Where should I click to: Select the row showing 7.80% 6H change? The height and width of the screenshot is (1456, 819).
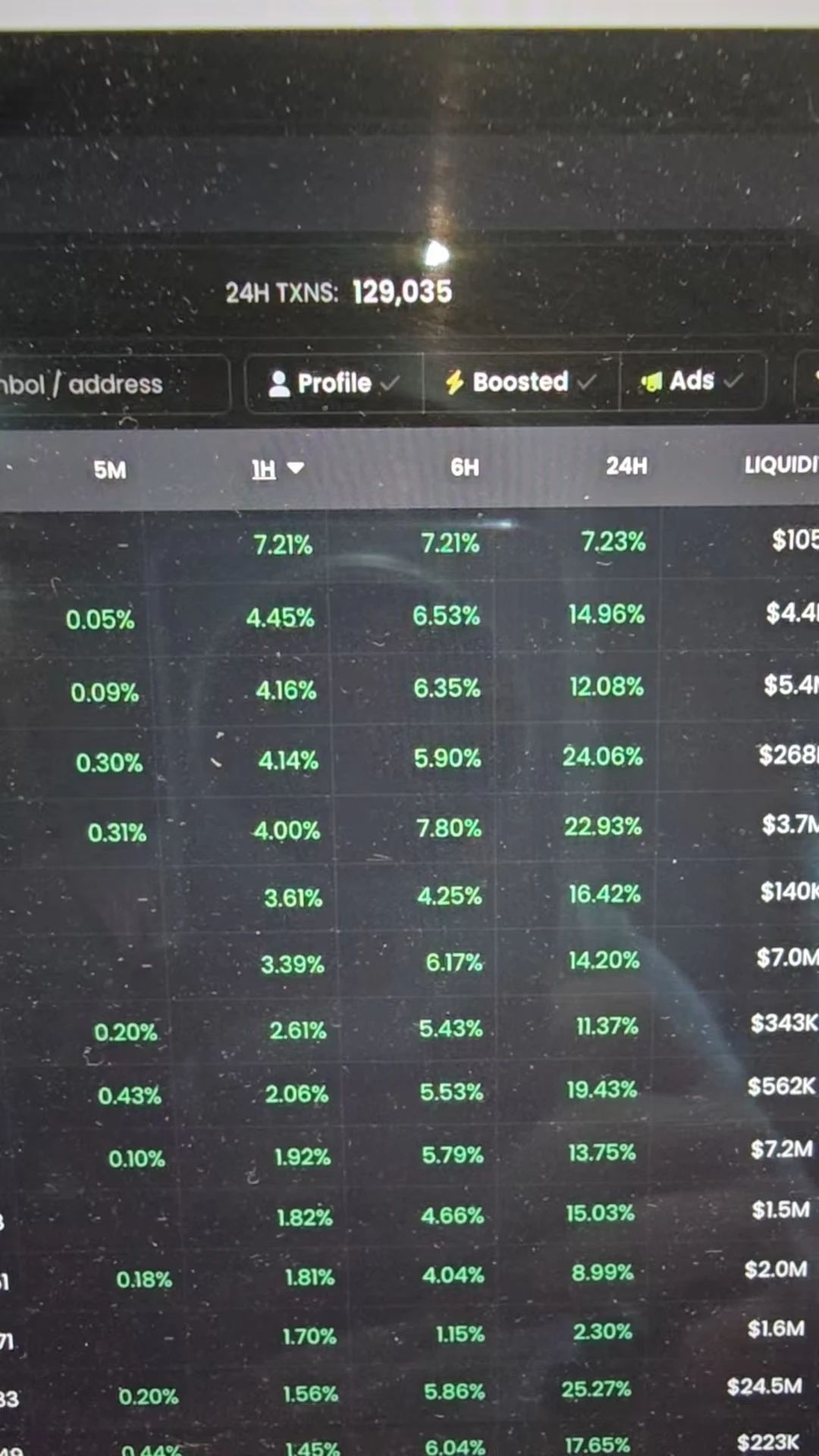409,828
